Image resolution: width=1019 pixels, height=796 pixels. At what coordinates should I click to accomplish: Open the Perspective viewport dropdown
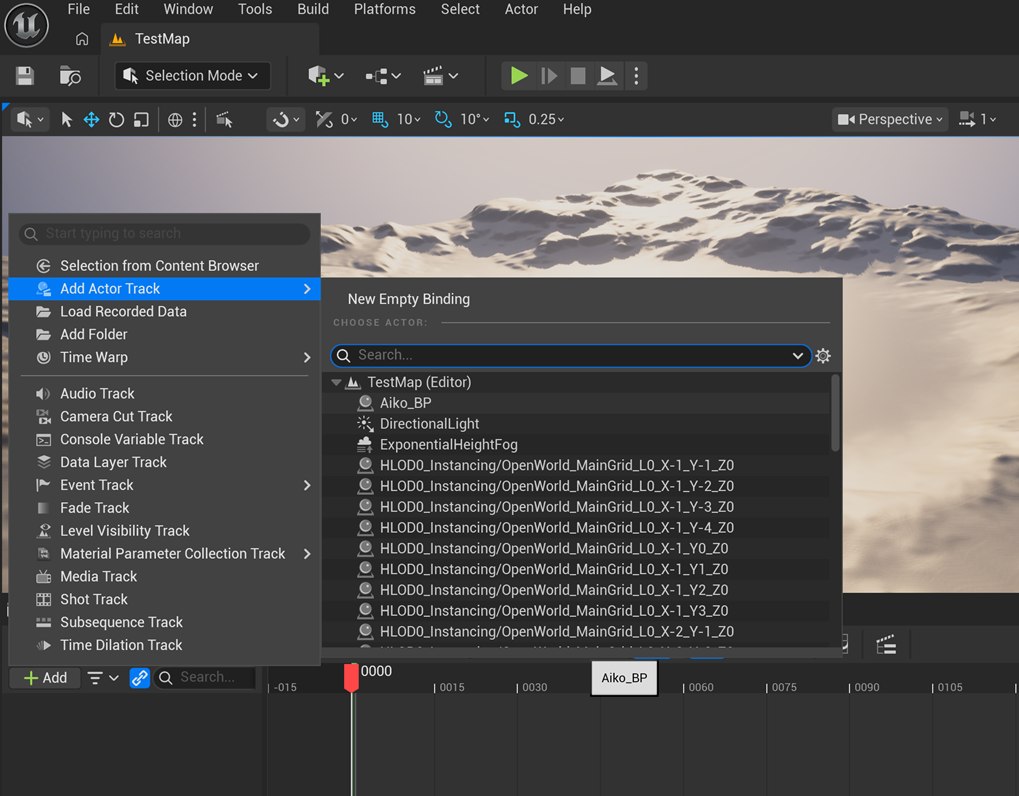tap(890, 120)
